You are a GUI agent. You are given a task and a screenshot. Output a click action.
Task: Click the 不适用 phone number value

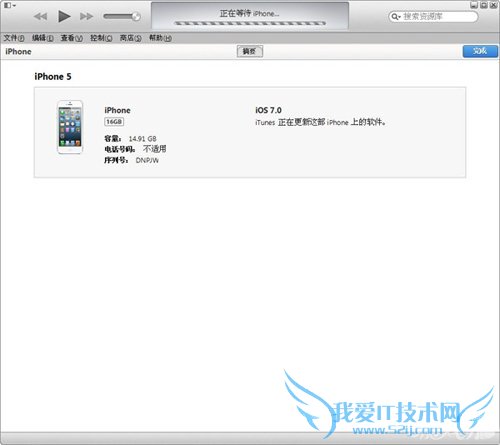[x=155, y=149]
